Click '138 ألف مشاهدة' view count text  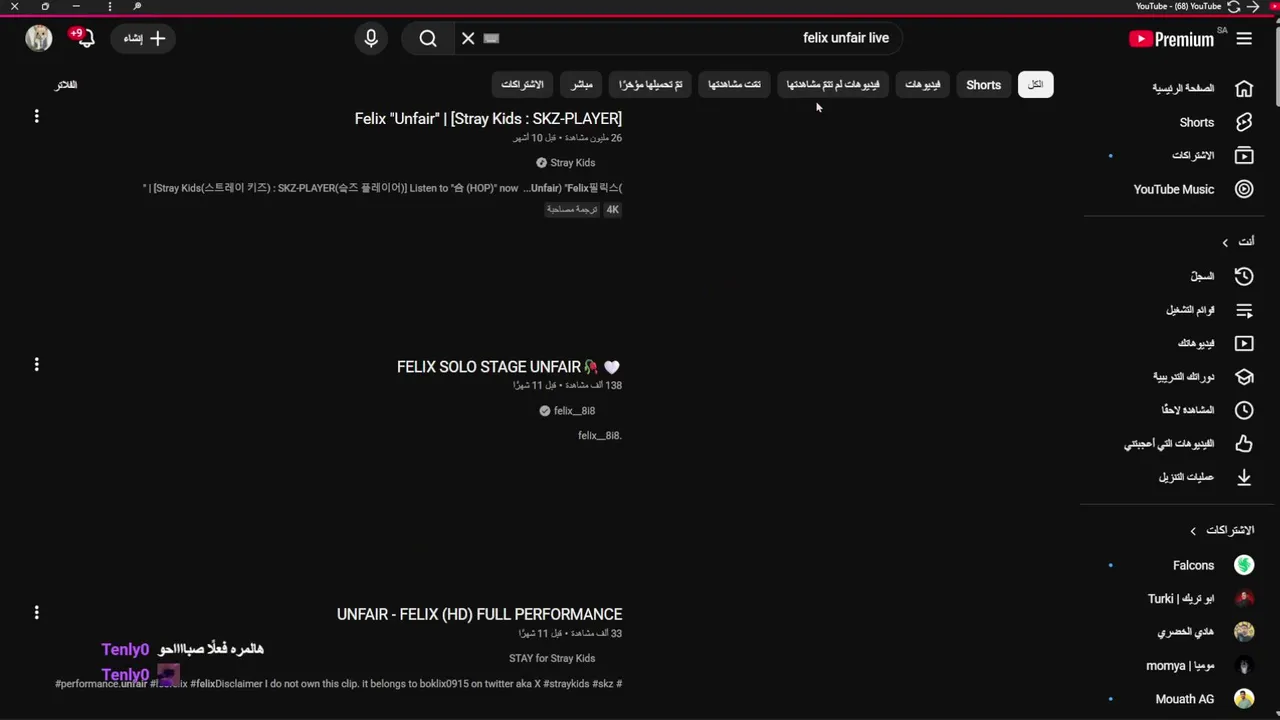593,385
